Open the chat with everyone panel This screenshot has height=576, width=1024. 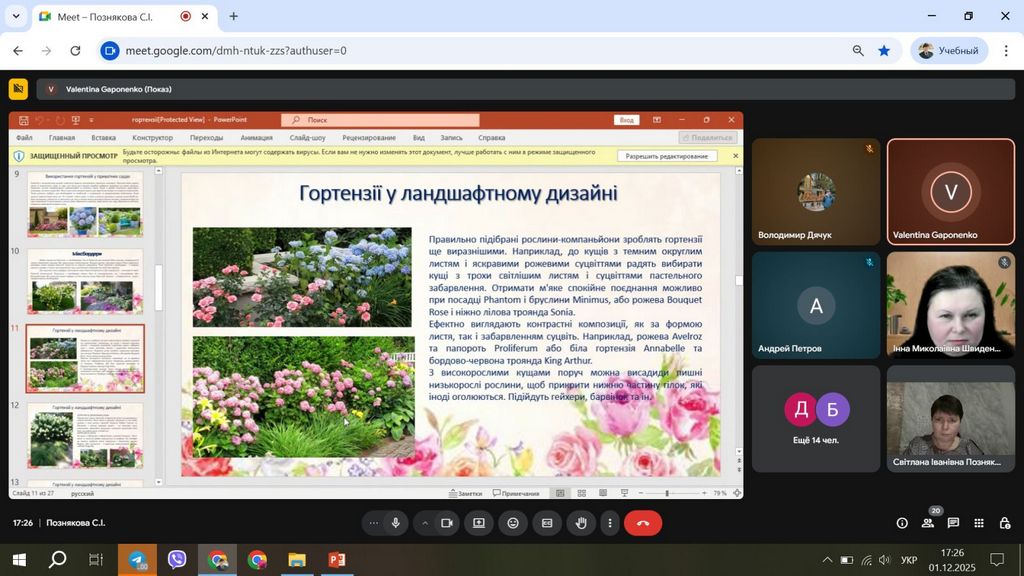point(954,523)
